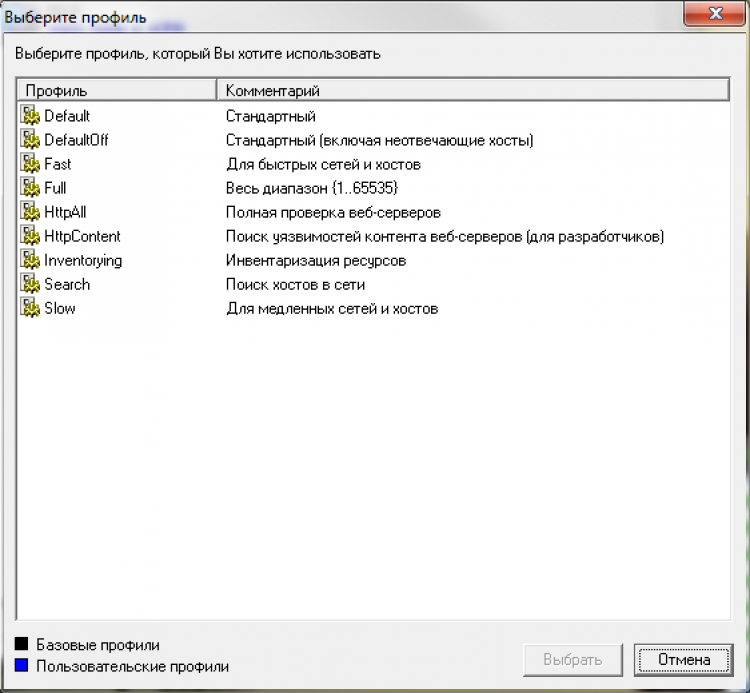This screenshot has width=750, height=693.
Task: Click comment 'Для медленных сетей и хостов'
Action: [332, 308]
